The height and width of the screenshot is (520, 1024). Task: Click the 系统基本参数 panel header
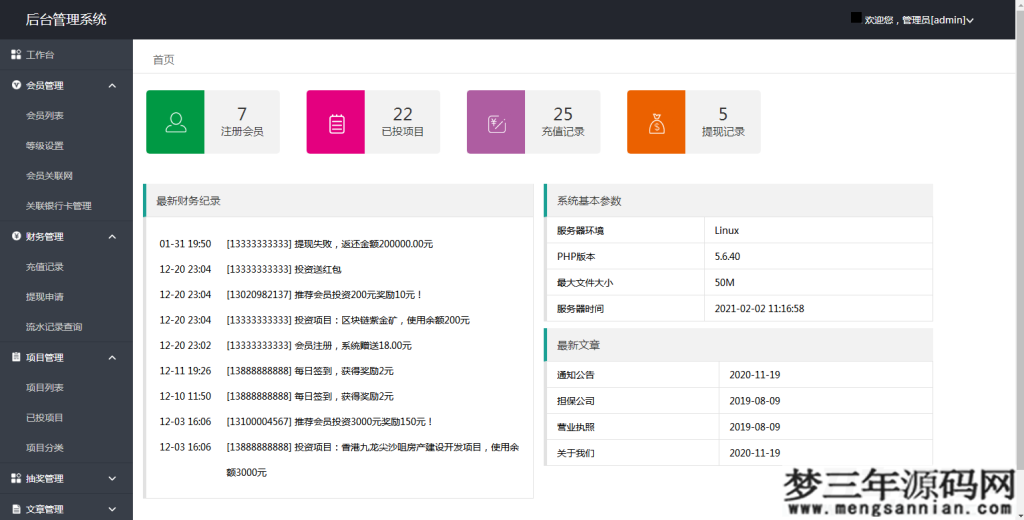click(x=739, y=201)
